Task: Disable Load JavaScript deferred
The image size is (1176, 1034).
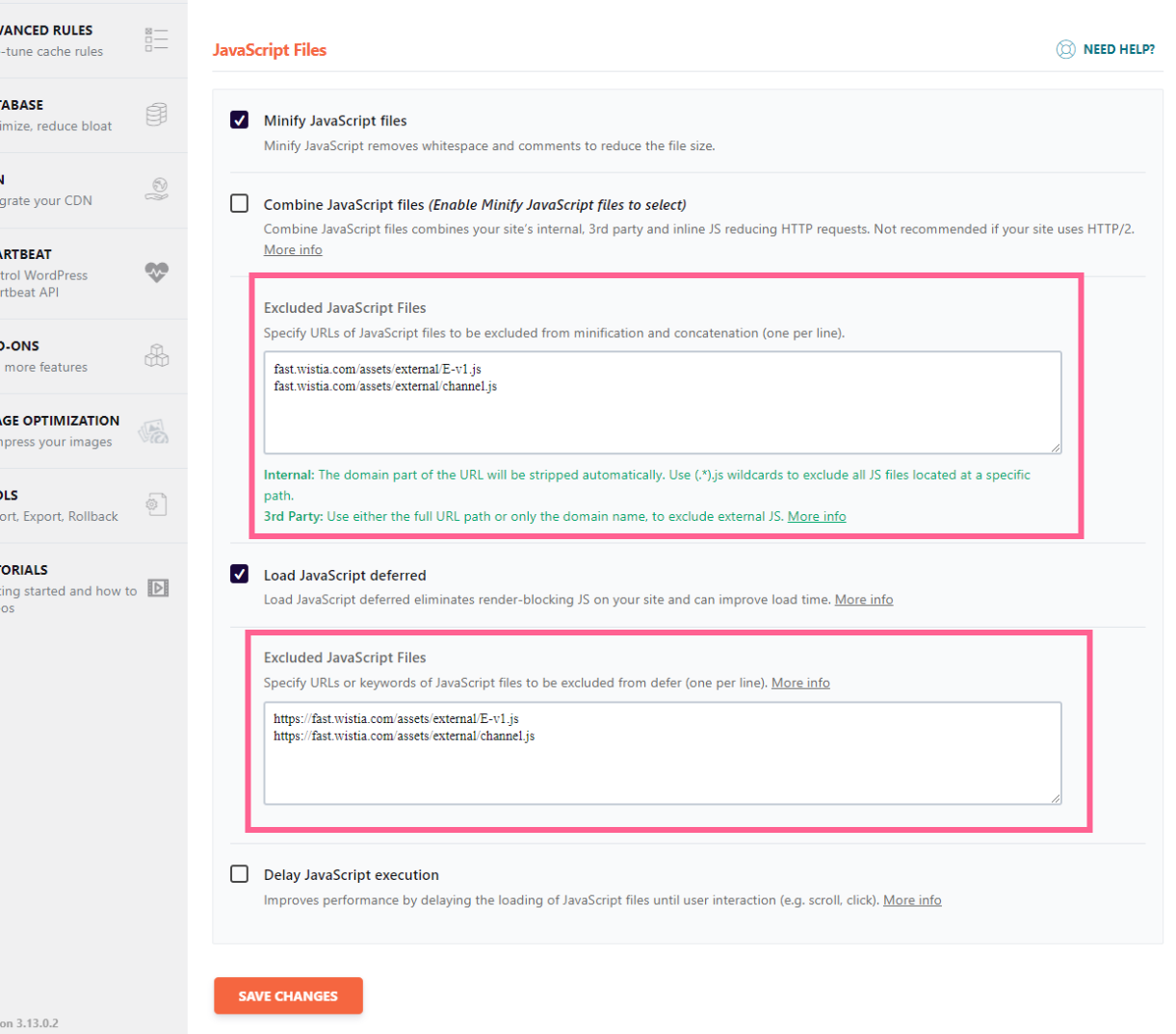Action: 238,575
